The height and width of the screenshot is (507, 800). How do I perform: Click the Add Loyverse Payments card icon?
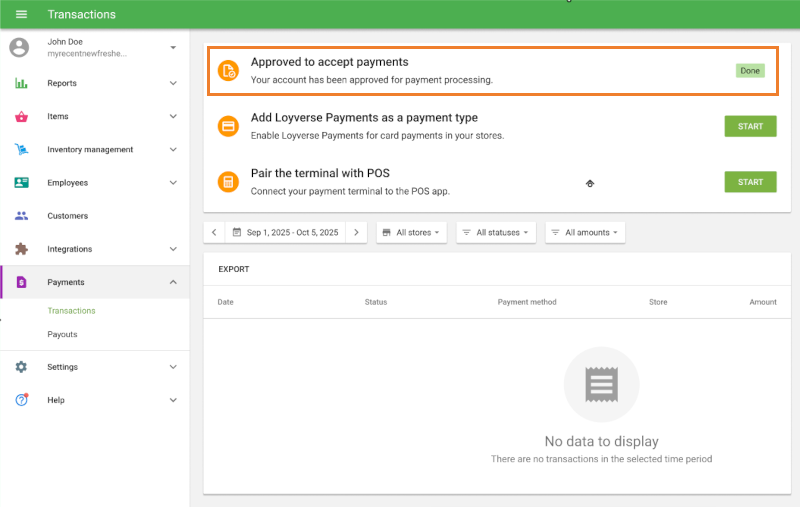[228, 126]
